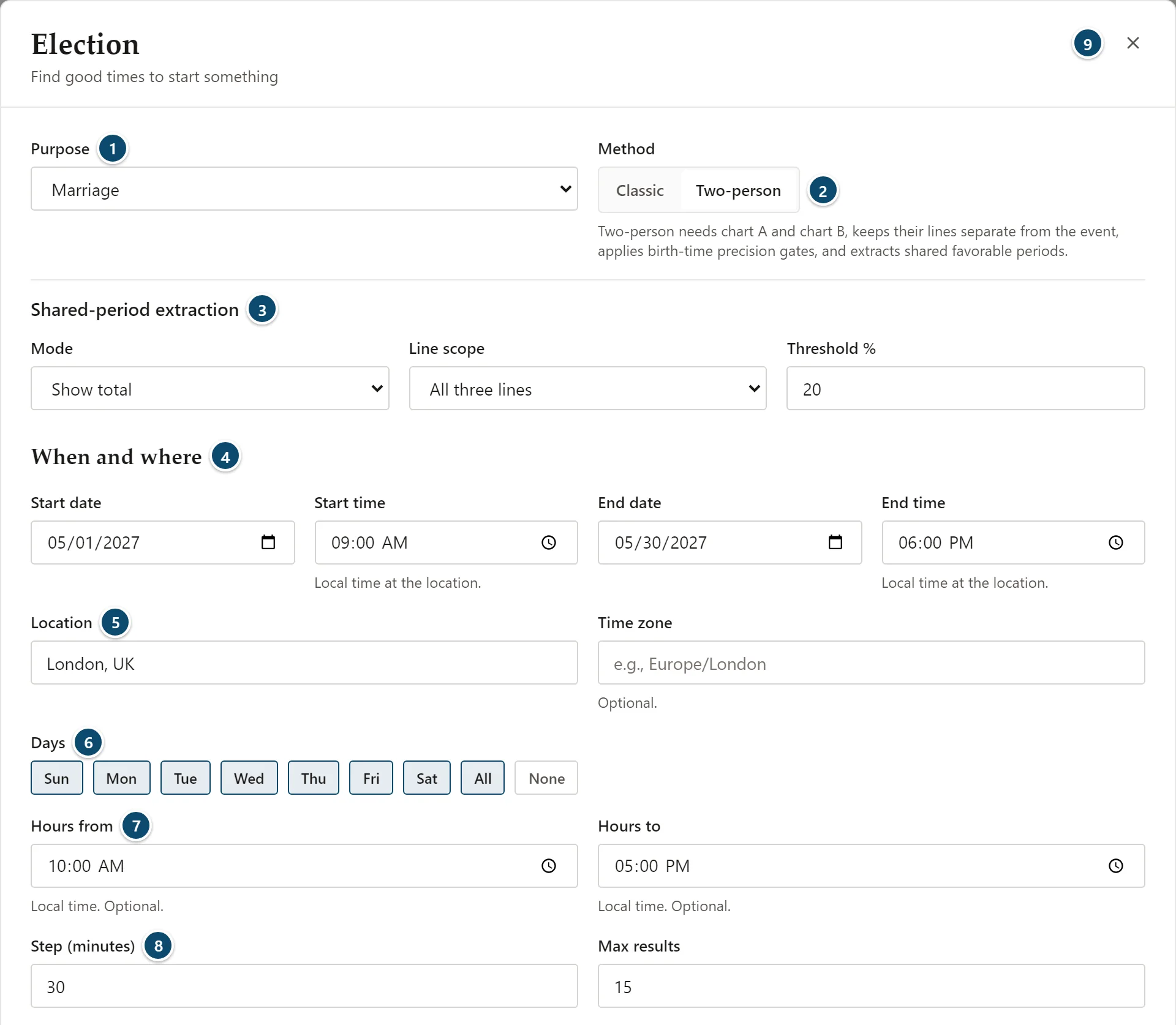1176x1025 pixels.
Task: Open the End time clock picker icon
Action: [1116, 542]
